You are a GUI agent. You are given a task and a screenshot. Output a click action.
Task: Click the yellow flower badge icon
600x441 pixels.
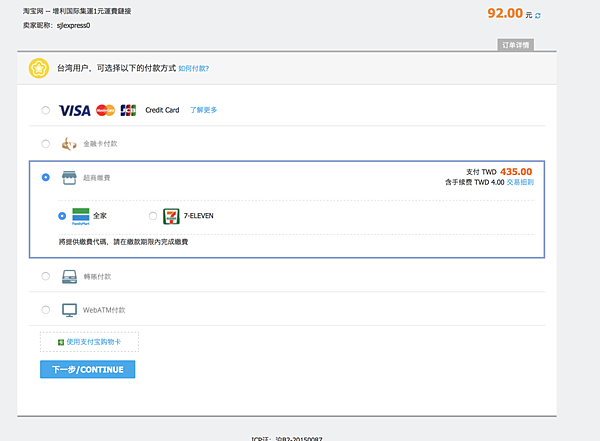39,68
